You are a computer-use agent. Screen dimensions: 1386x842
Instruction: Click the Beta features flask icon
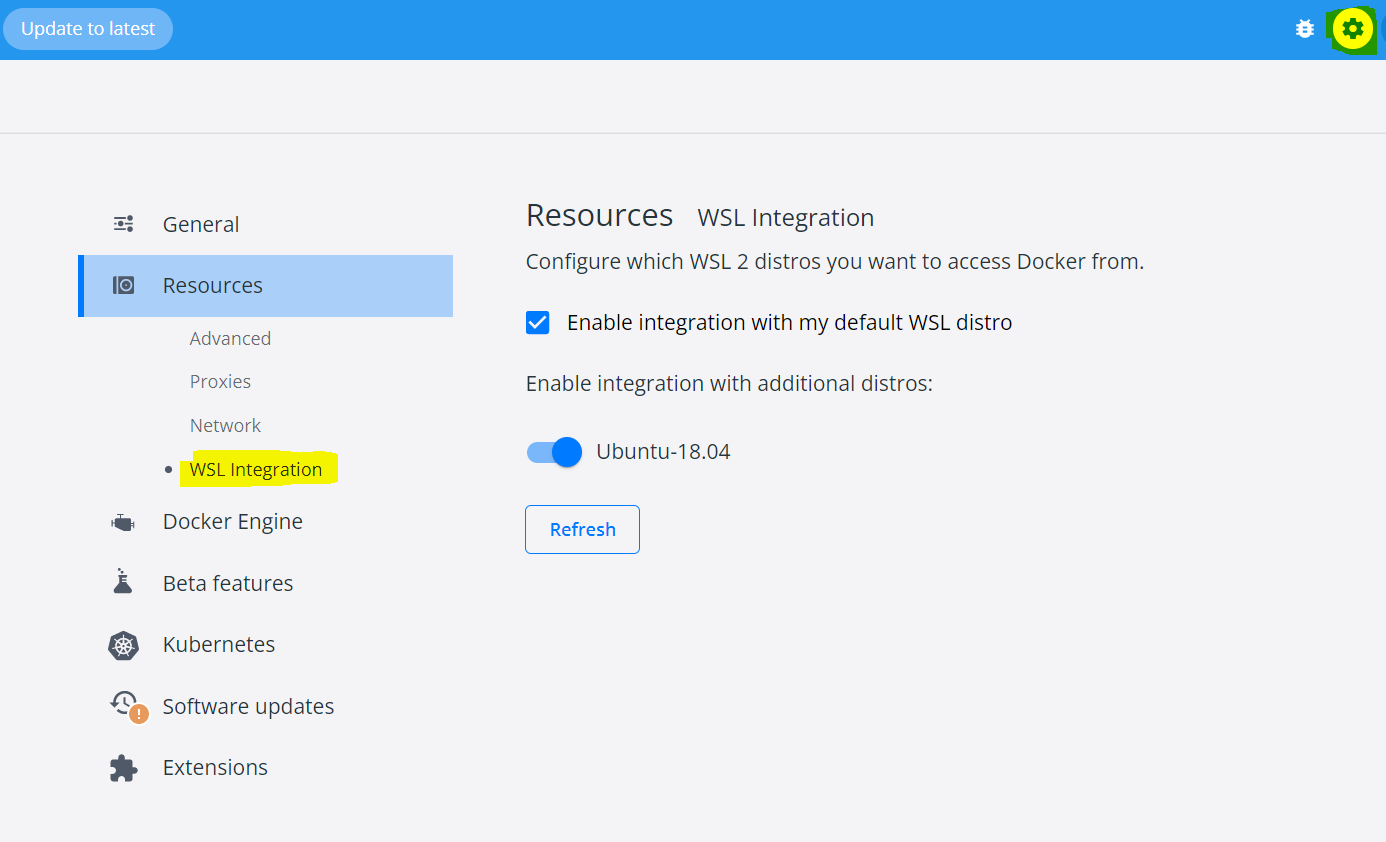pyautogui.click(x=123, y=582)
